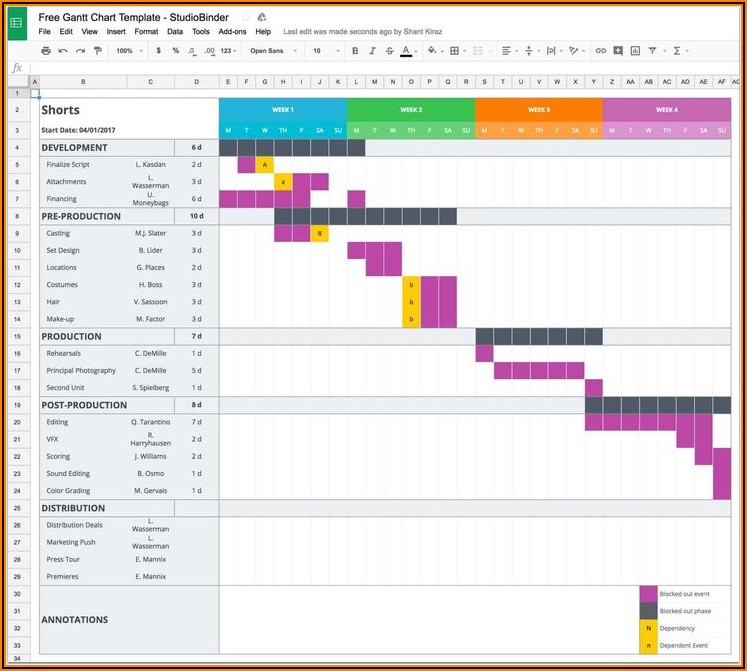Click the formula bar input field
Image resolution: width=747 pixels, height=671 pixels.
click(x=380, y=68)
